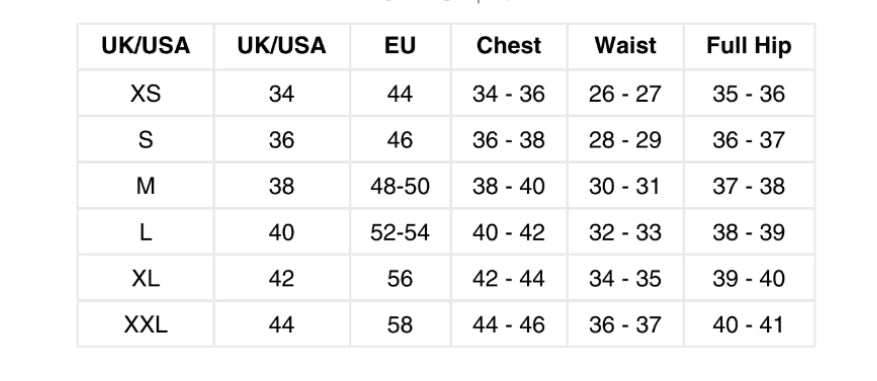This screenshot has height=381, width=877.
Task: Click the EU 52-54 cell
Action: 400,232
